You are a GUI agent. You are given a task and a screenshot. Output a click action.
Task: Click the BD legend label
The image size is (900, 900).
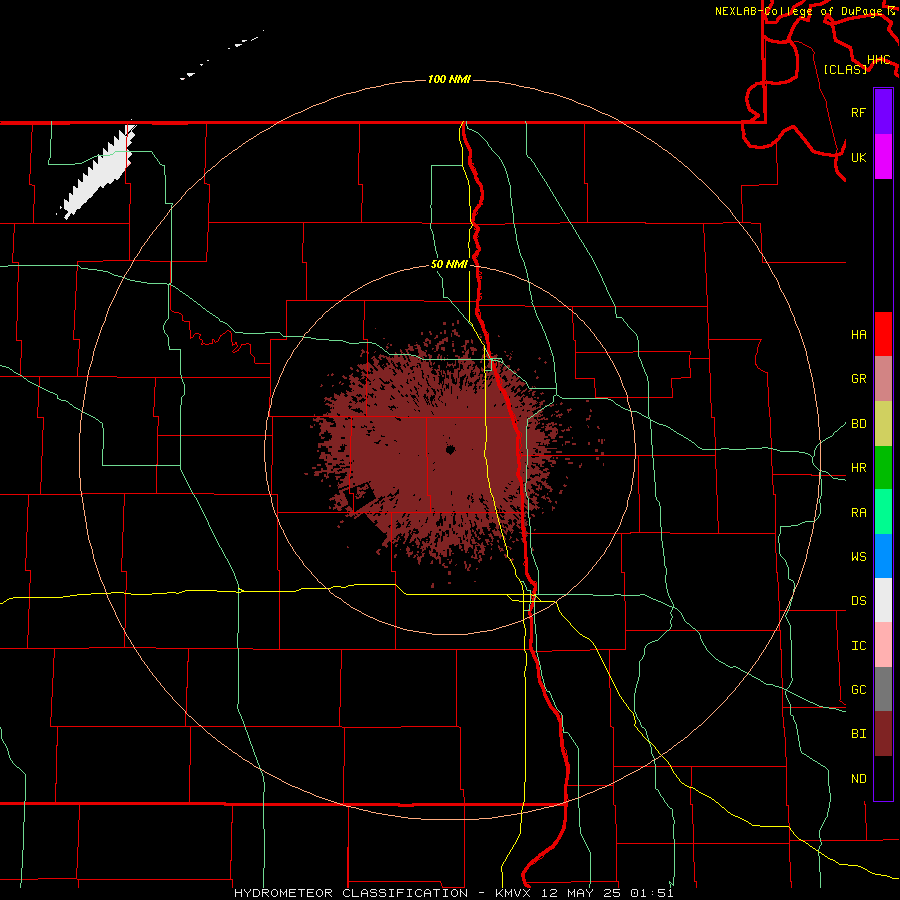click(858, 424)
